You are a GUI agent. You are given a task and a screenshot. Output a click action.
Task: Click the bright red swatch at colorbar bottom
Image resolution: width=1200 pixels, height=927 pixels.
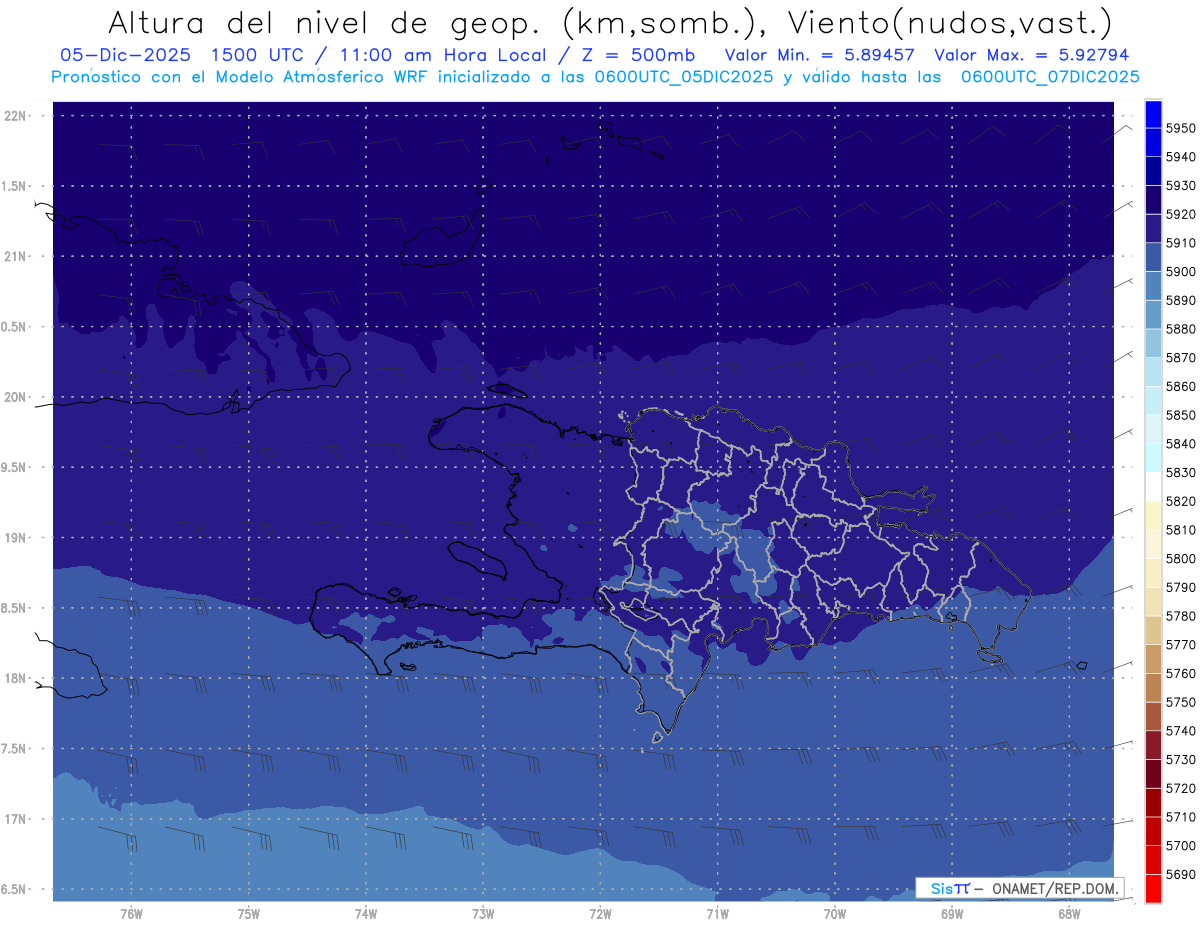click(1153, 888)
